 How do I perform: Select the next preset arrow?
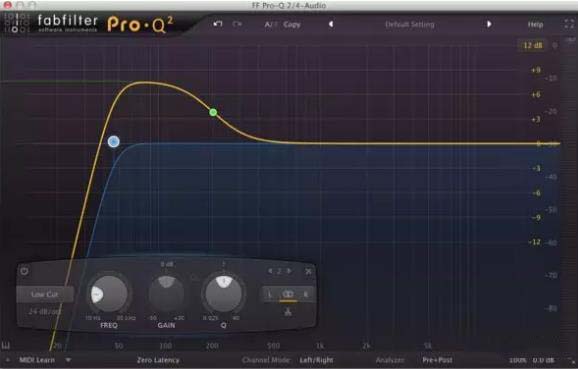(489, 24)
